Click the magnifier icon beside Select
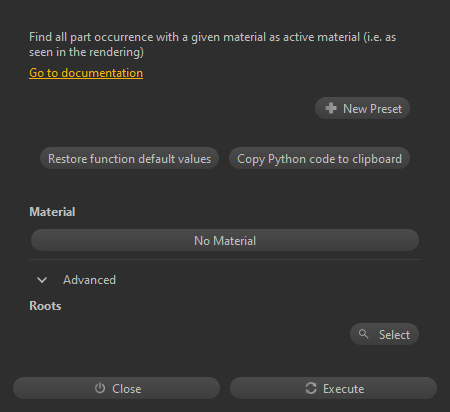 point(363,334)
